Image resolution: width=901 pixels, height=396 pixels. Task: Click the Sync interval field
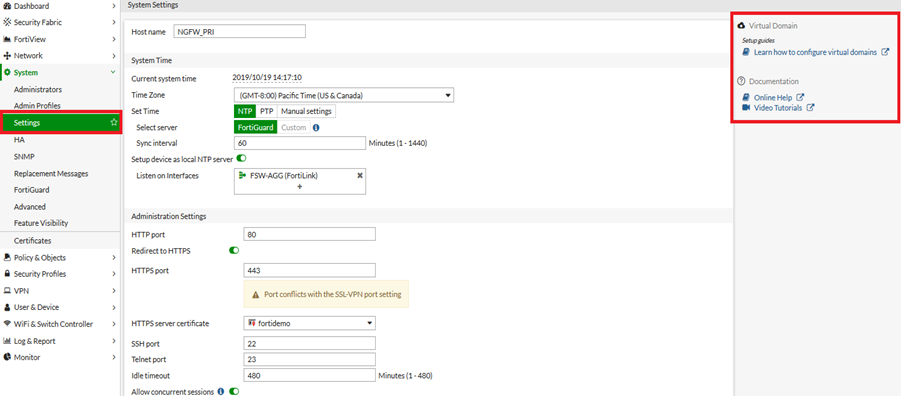pos(300,143)
